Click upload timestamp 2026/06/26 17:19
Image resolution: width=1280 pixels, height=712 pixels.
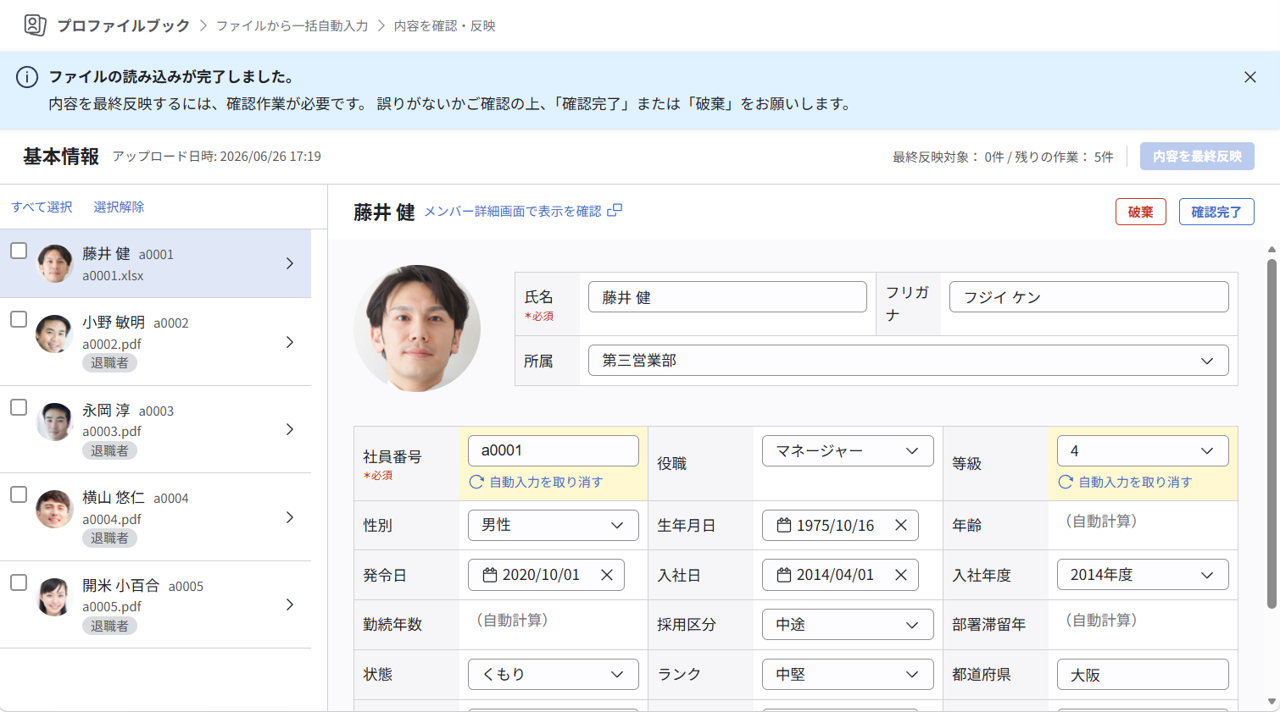(270, 156)
